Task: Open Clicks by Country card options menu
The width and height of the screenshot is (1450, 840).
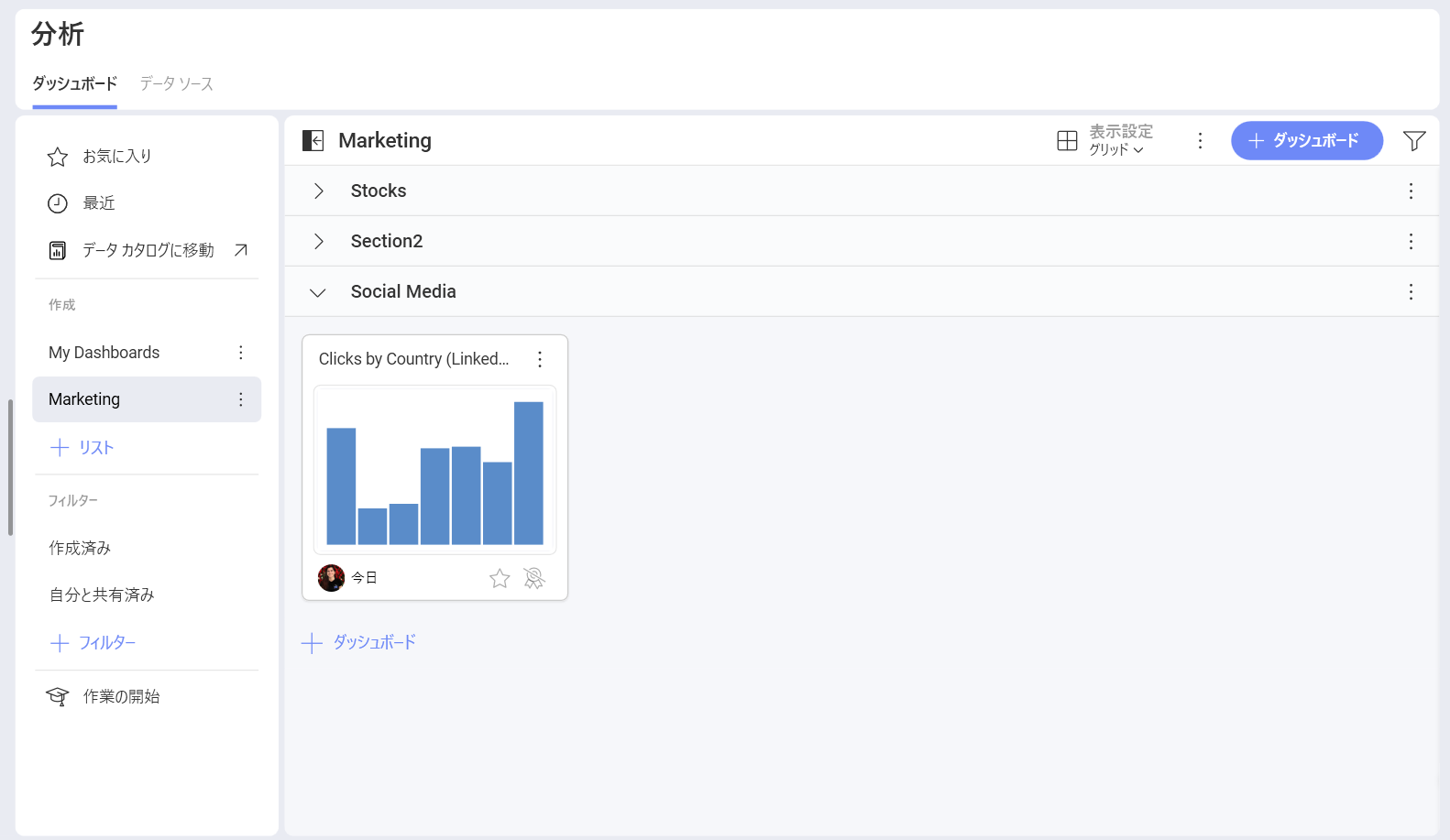Action: (540, 359)
